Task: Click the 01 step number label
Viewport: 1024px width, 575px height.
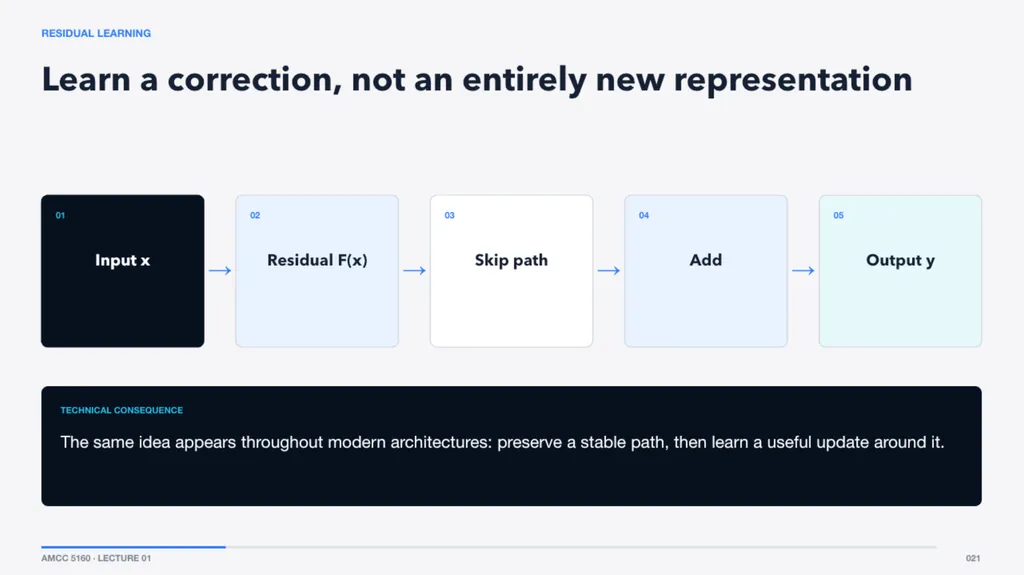Action: coord(60,216)
